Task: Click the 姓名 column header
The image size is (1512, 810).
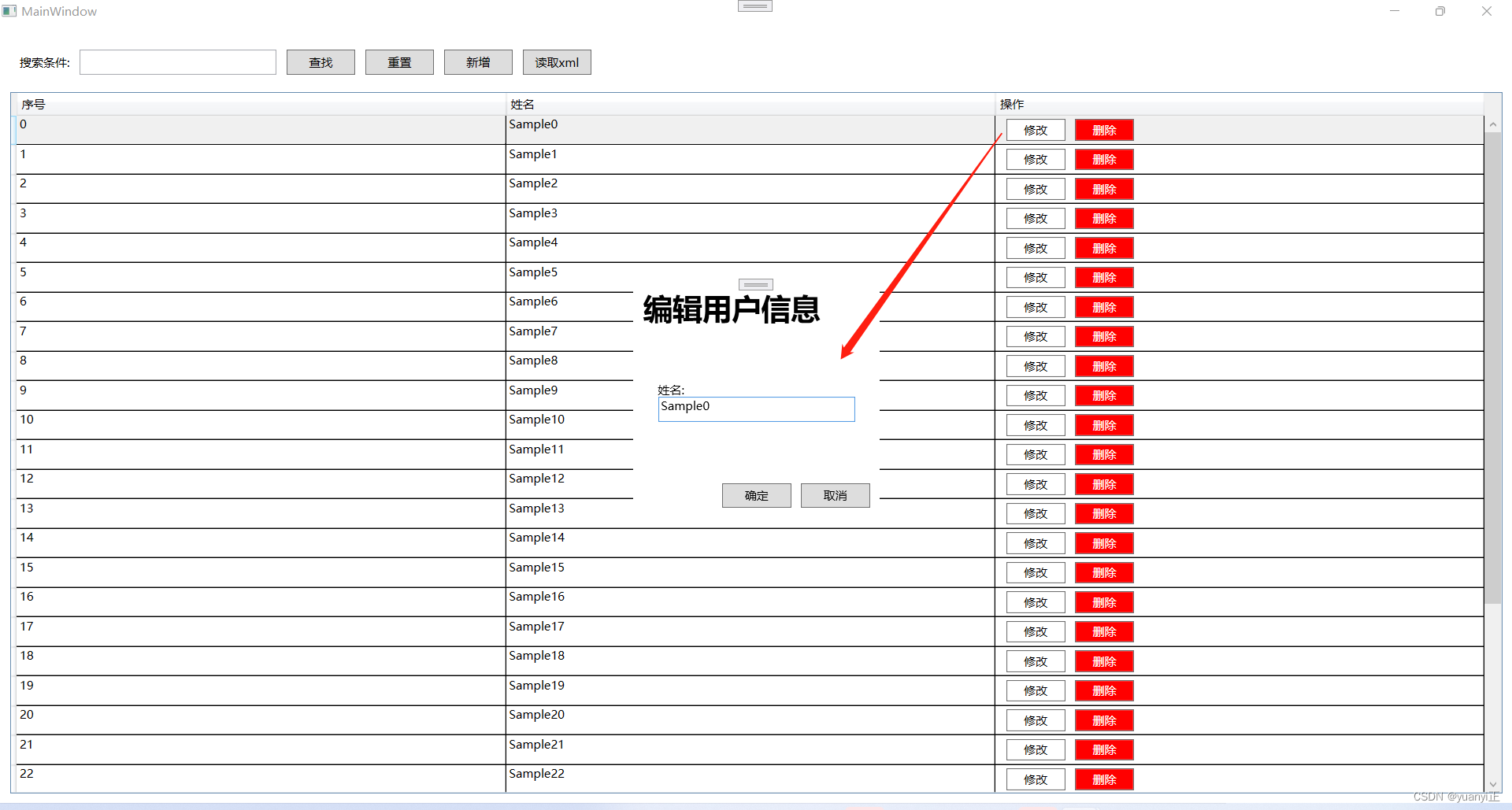Action: coord(750,104)
